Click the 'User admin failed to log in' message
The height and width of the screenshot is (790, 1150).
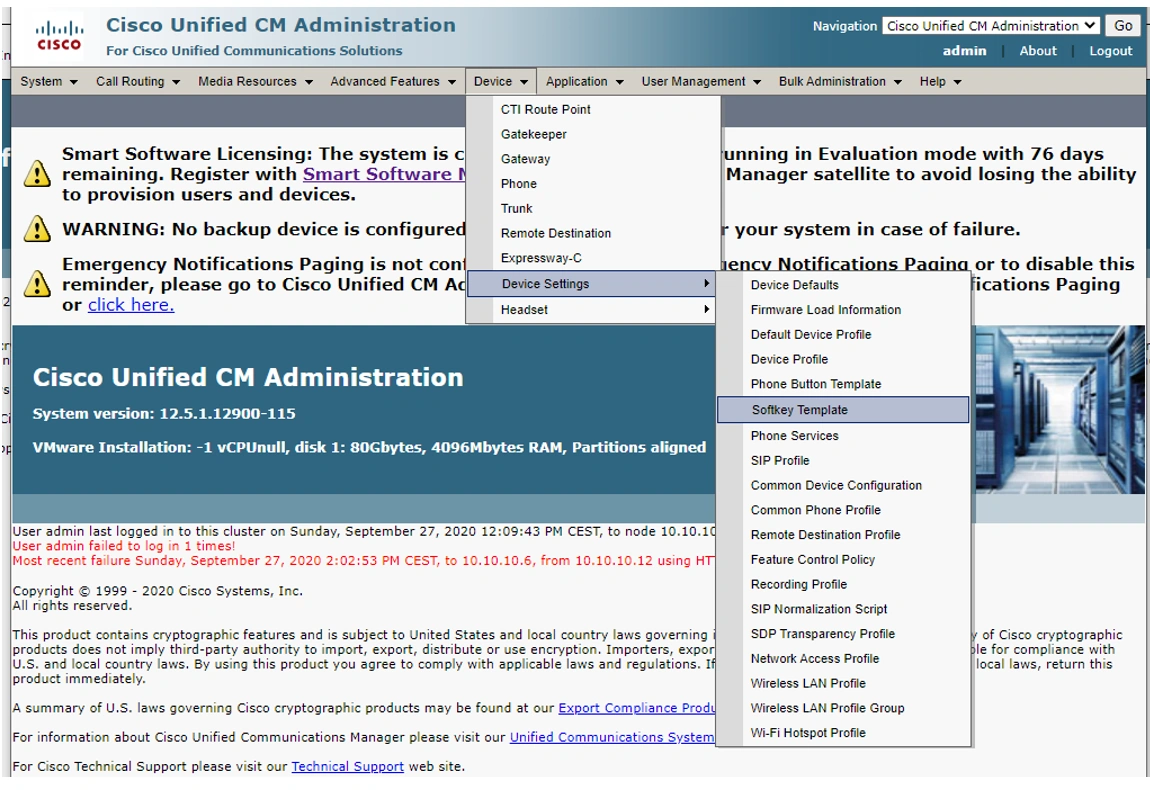click(x=124, y=546)
